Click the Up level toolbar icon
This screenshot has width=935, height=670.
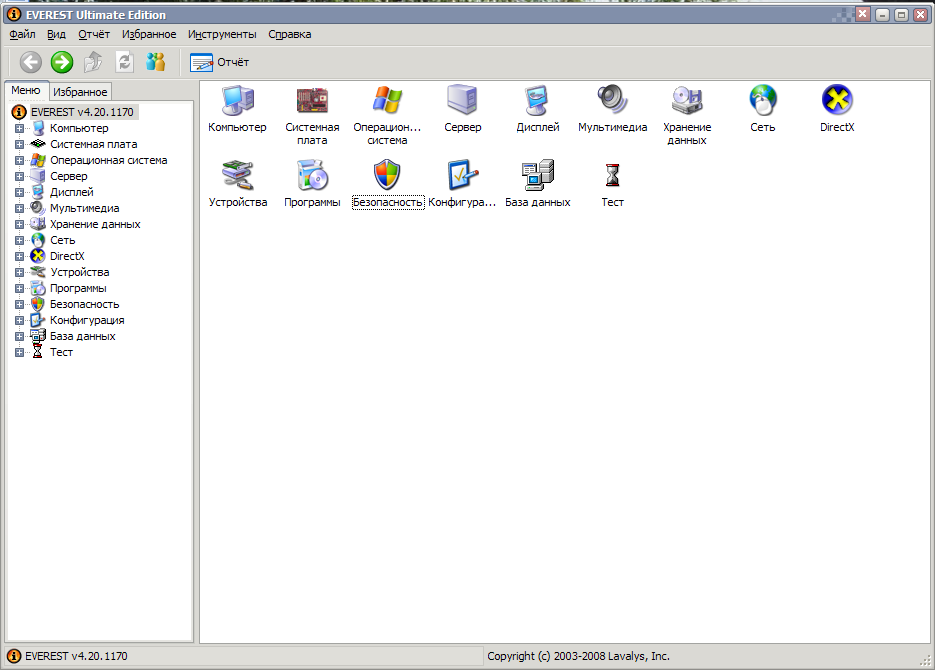coord(93,62)
